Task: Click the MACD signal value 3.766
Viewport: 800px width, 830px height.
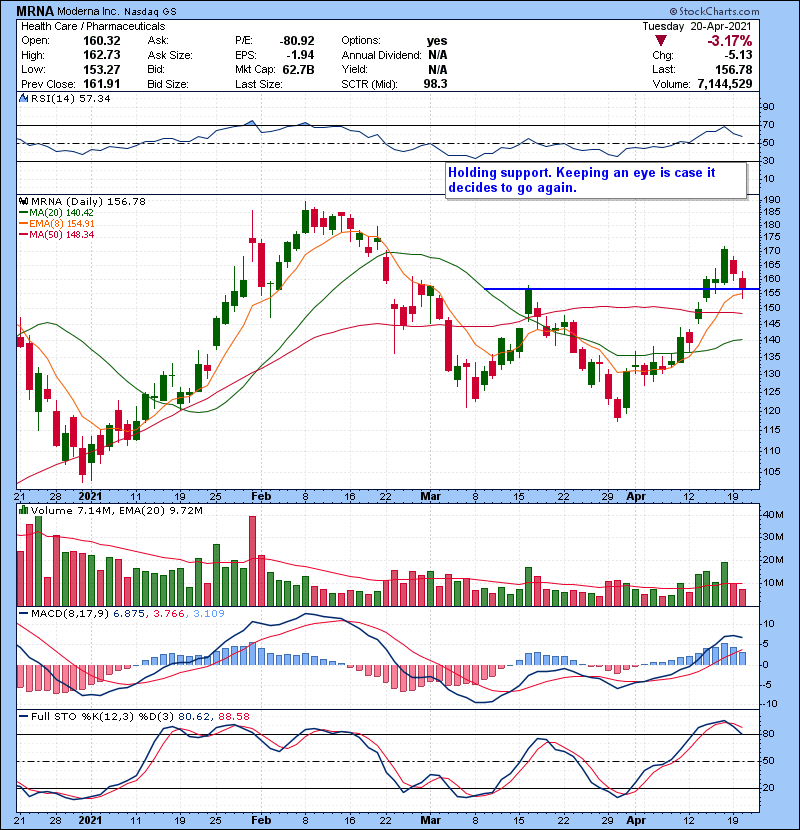Action: coord(169,614)
